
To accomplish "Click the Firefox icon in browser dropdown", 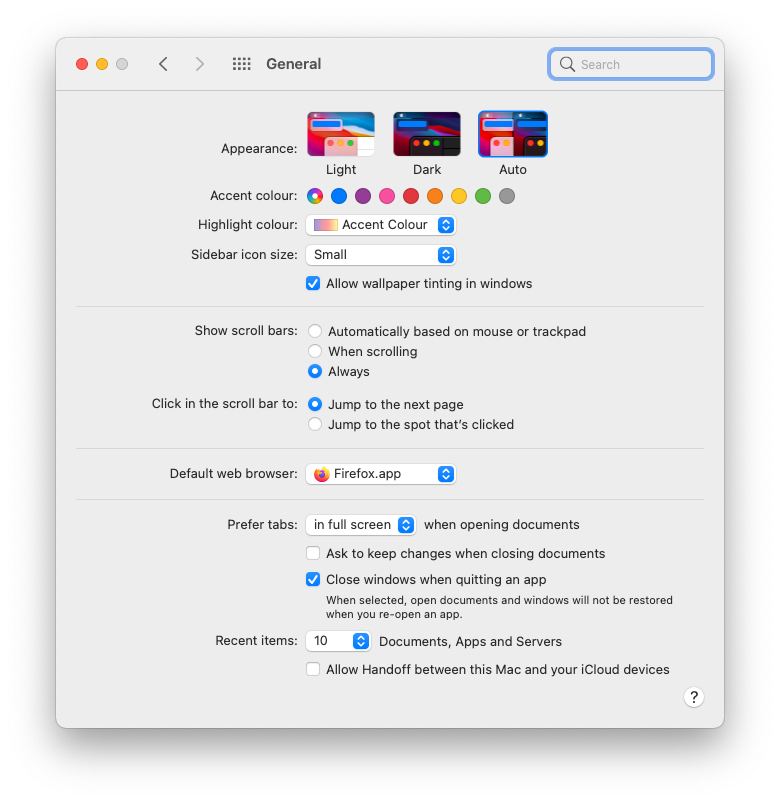I will tap(322, 474).
